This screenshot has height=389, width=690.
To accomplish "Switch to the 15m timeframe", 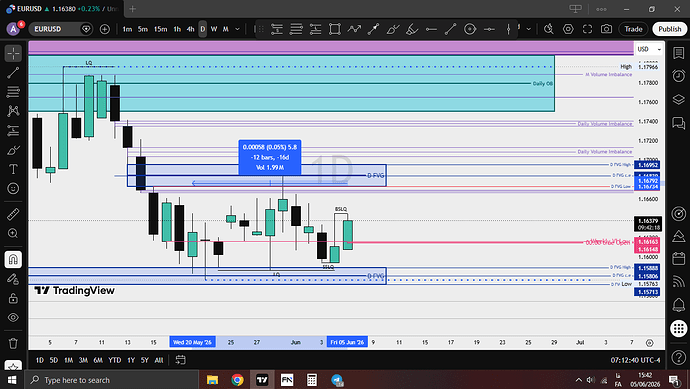I will [160, 29].
